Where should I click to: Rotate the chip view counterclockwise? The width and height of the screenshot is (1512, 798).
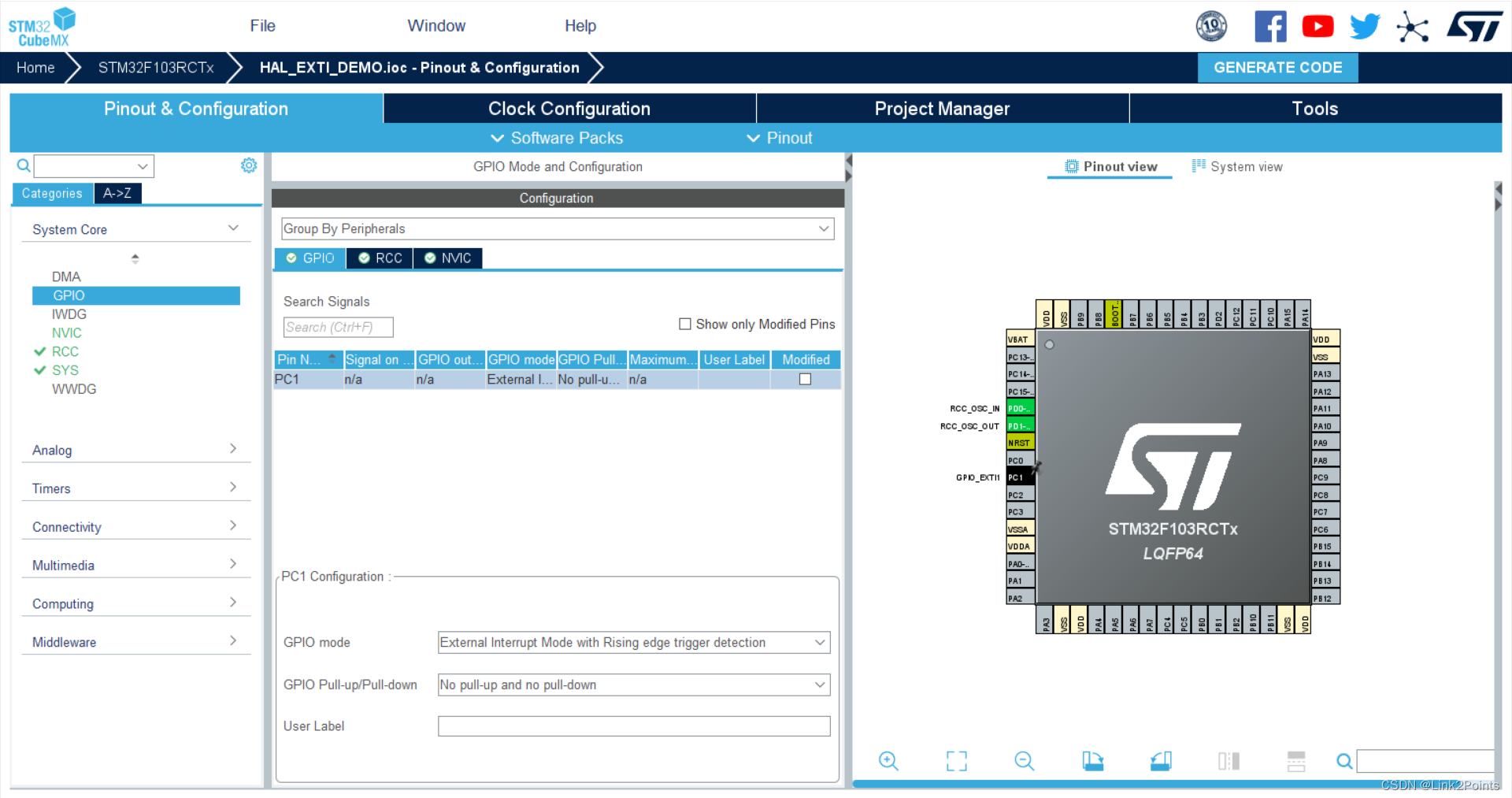1161,760
